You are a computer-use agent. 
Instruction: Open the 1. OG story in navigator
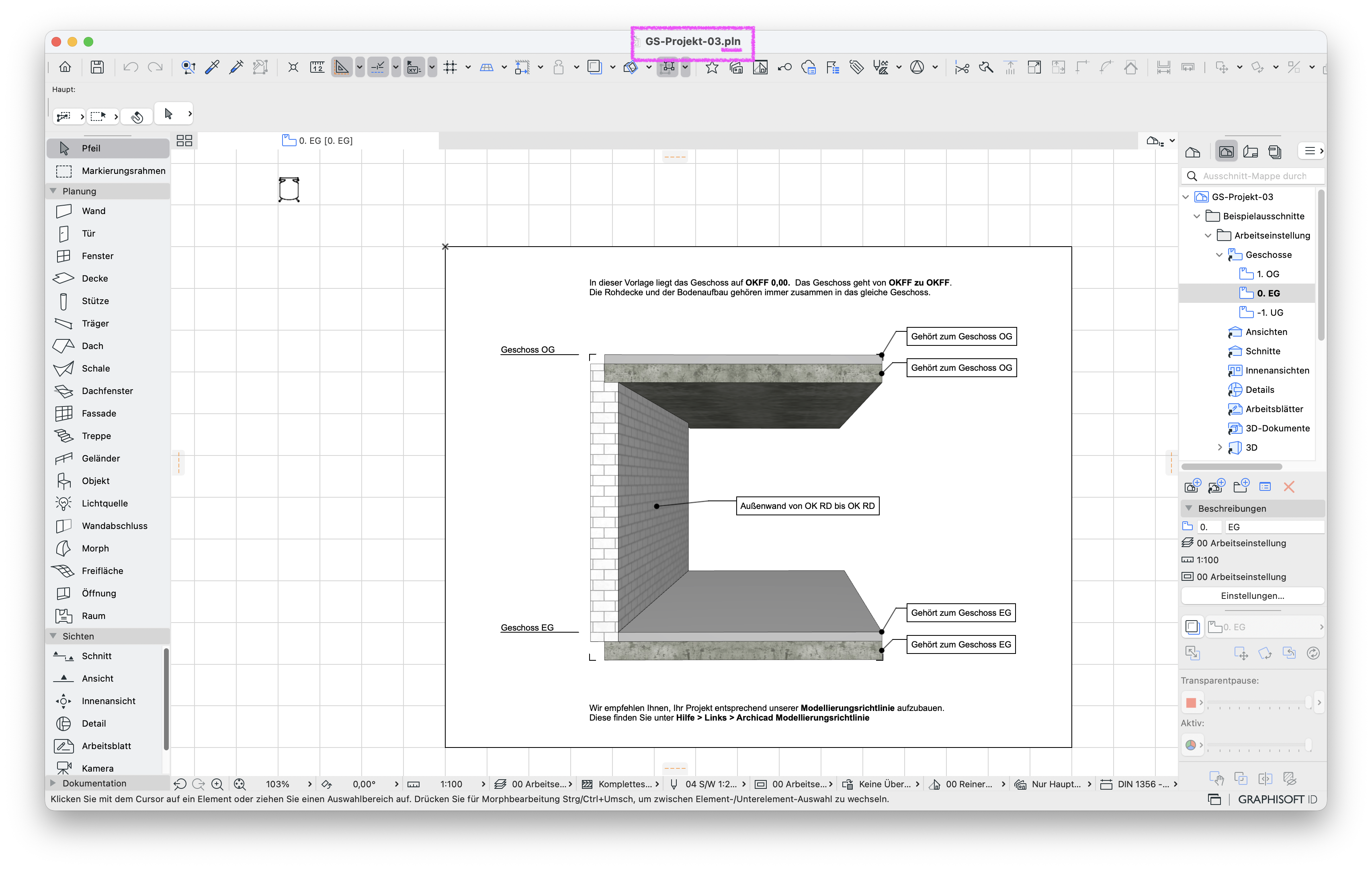coord(1268,274)
